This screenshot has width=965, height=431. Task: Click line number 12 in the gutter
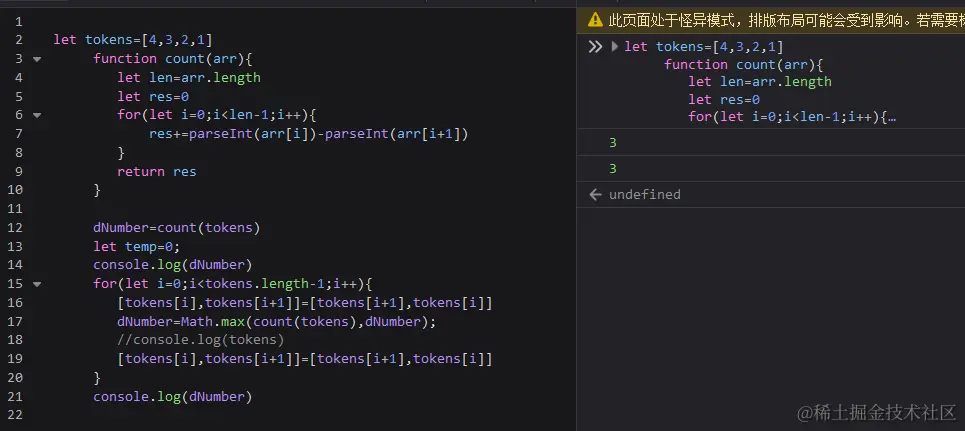click(15, 228)
